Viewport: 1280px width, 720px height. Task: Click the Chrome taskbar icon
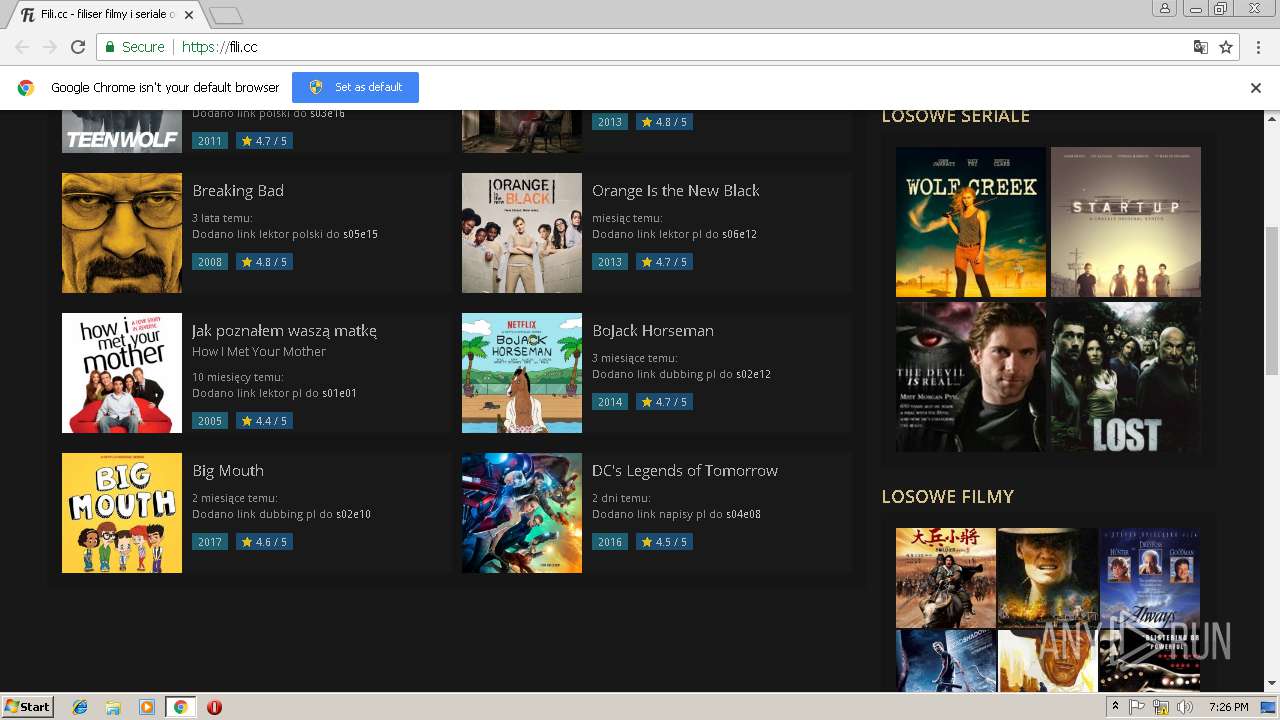pos(180,707)
